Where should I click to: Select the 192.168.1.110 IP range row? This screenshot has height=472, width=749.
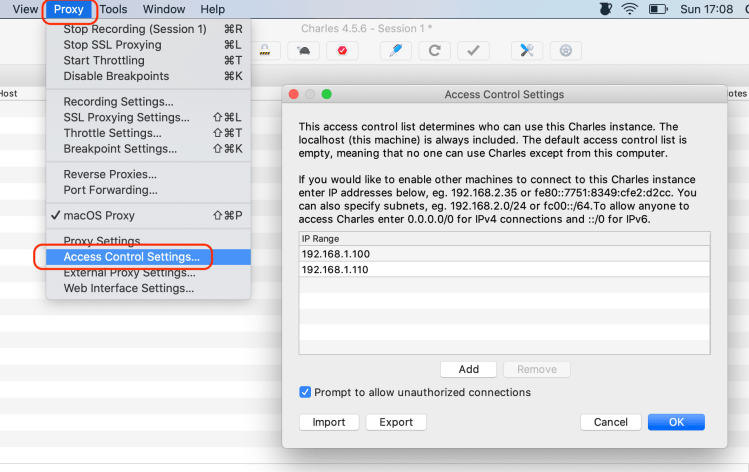point(504,270)
